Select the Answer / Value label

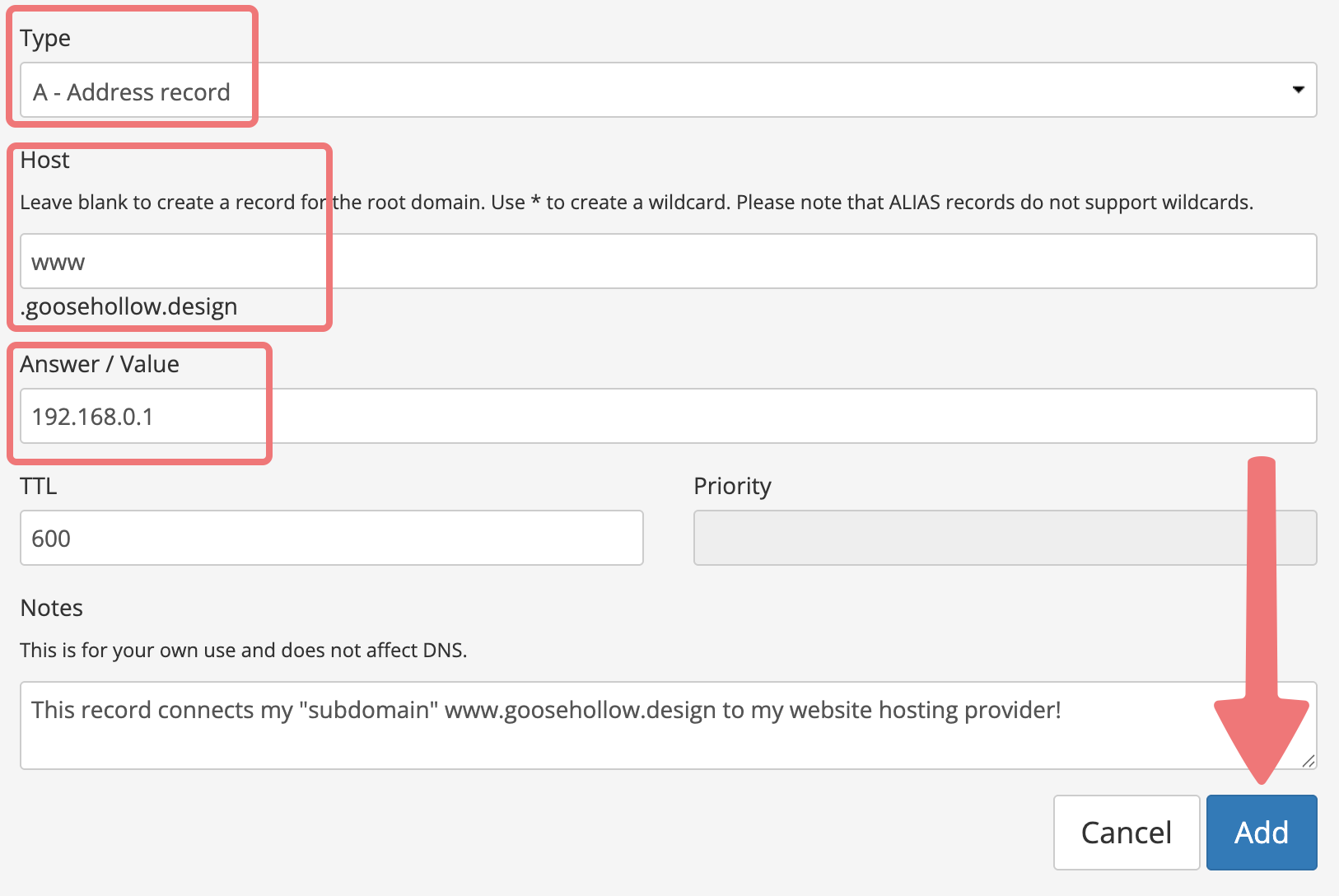tap(100, 364)
